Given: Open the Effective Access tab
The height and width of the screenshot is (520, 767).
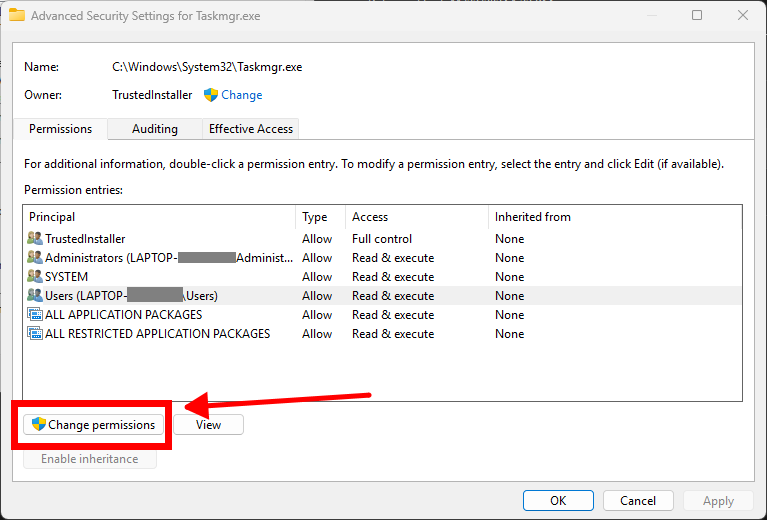Looking at the screenshot, I should click(x=250, y=129).
